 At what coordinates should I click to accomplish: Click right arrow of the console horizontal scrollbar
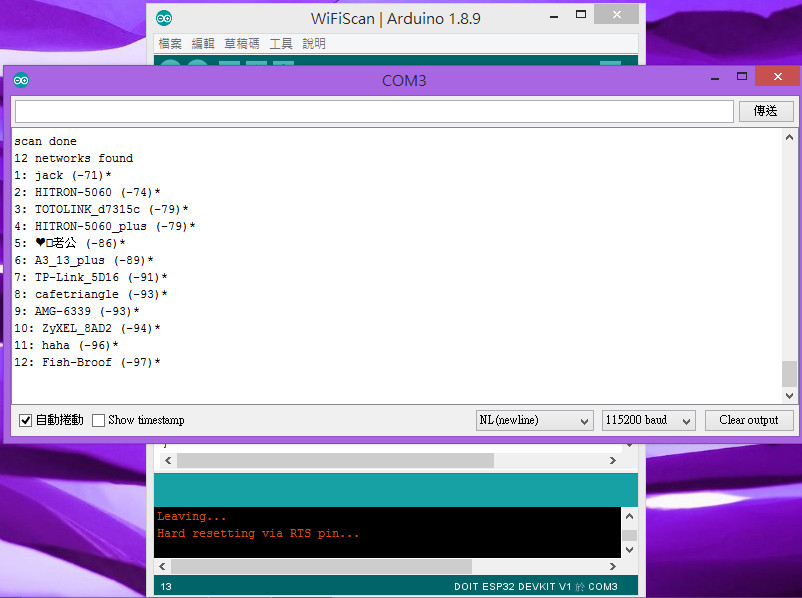(613, 566)
